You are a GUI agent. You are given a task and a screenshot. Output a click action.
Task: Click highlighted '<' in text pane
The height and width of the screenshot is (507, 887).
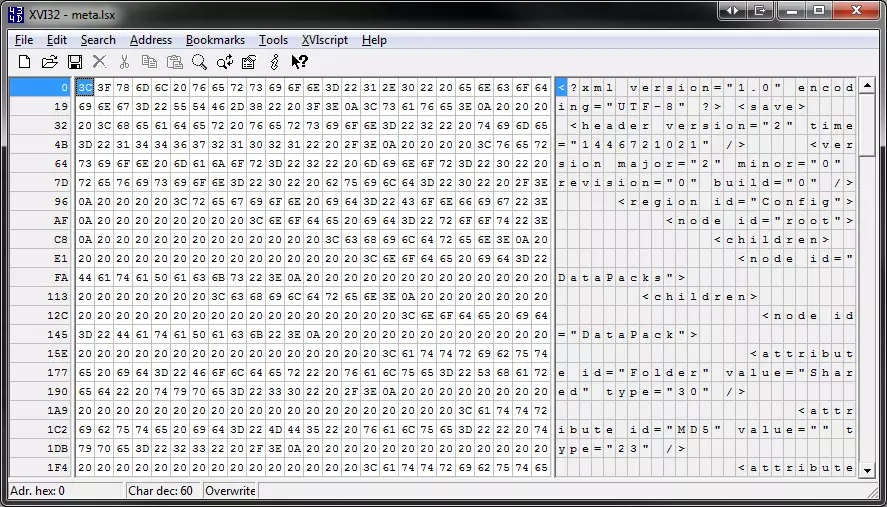(x=562, y=88)
